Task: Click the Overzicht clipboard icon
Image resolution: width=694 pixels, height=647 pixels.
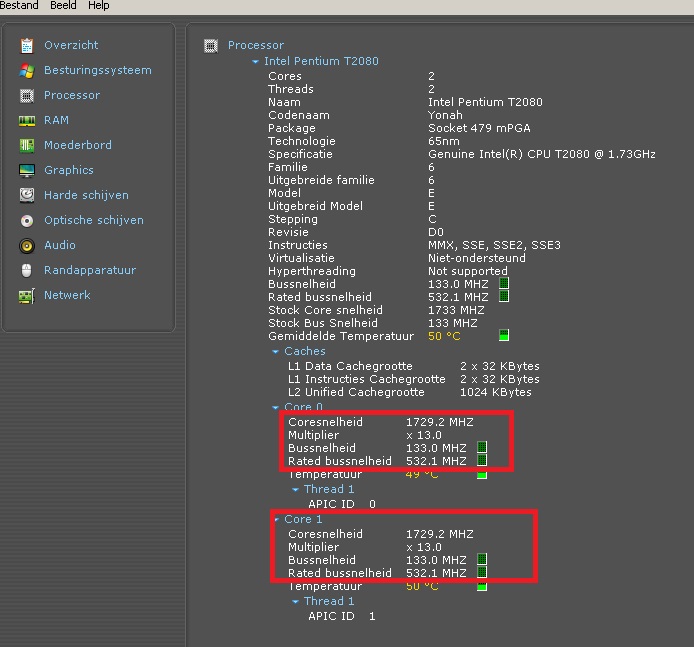Action: [x=27, y=45]
